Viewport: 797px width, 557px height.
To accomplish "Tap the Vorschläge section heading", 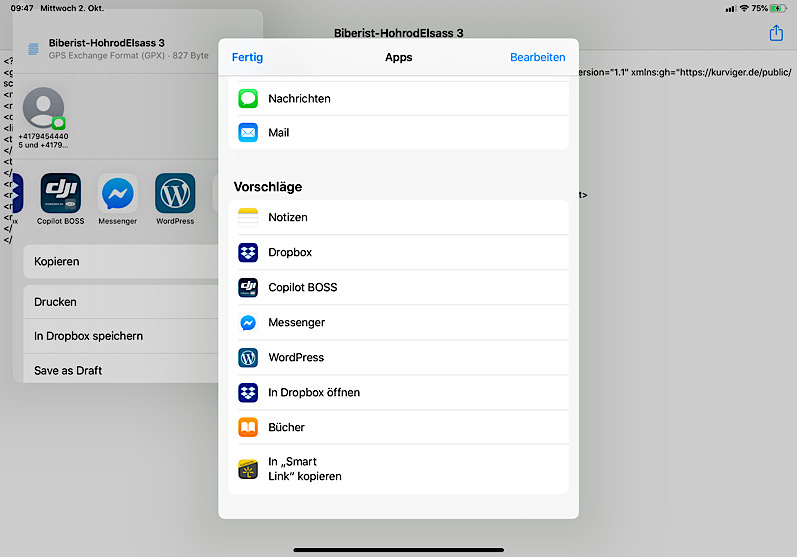I will coord(268,187).
